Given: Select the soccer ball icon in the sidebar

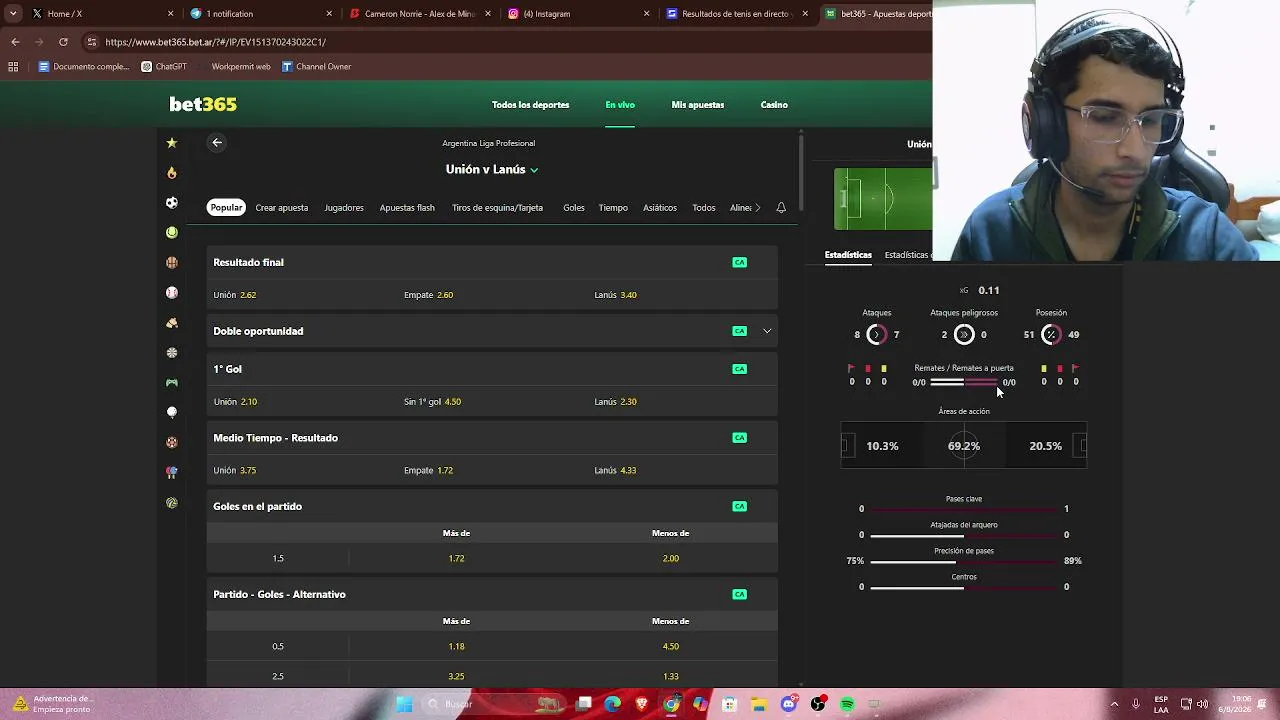Looking at the screenshot, I should point(172,203).
